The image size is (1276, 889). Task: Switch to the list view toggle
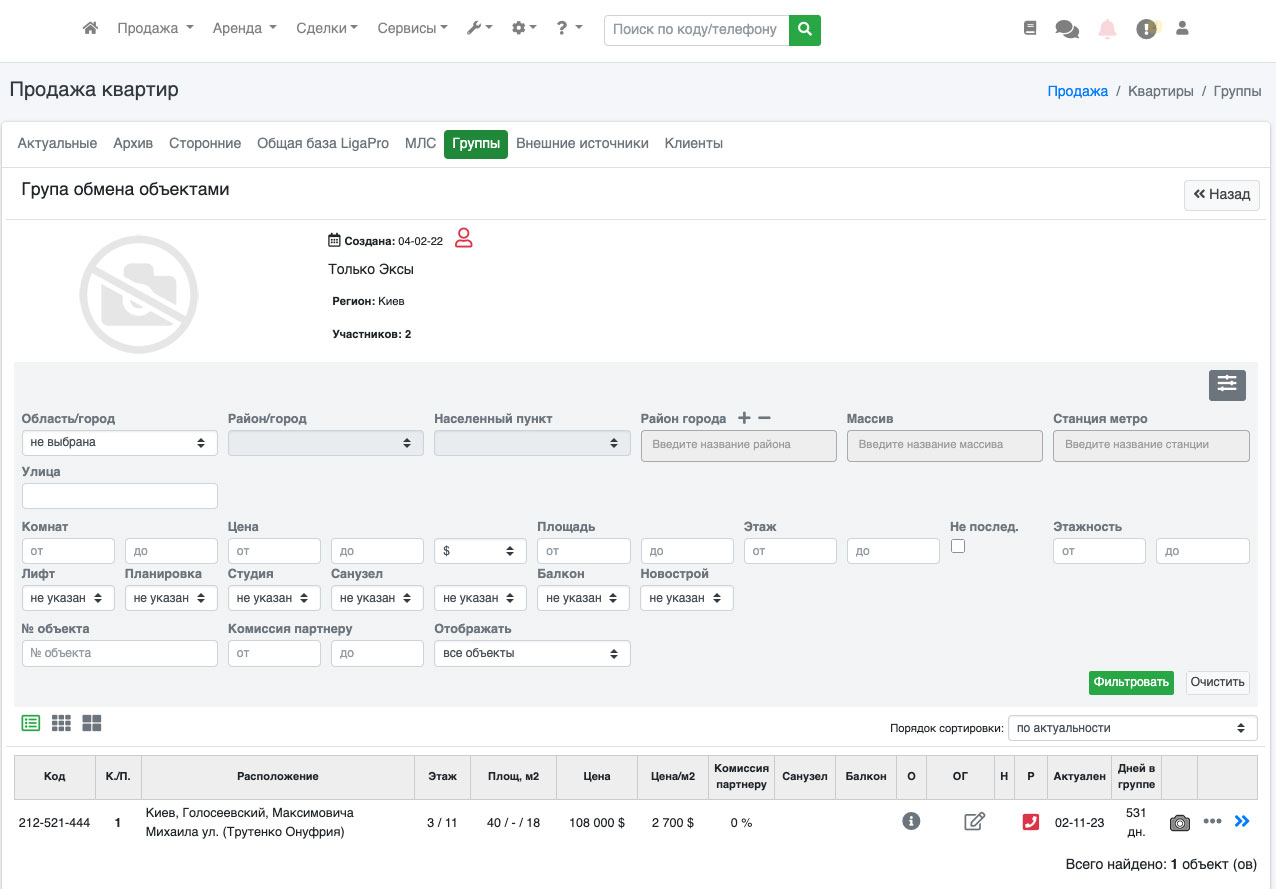31,723
